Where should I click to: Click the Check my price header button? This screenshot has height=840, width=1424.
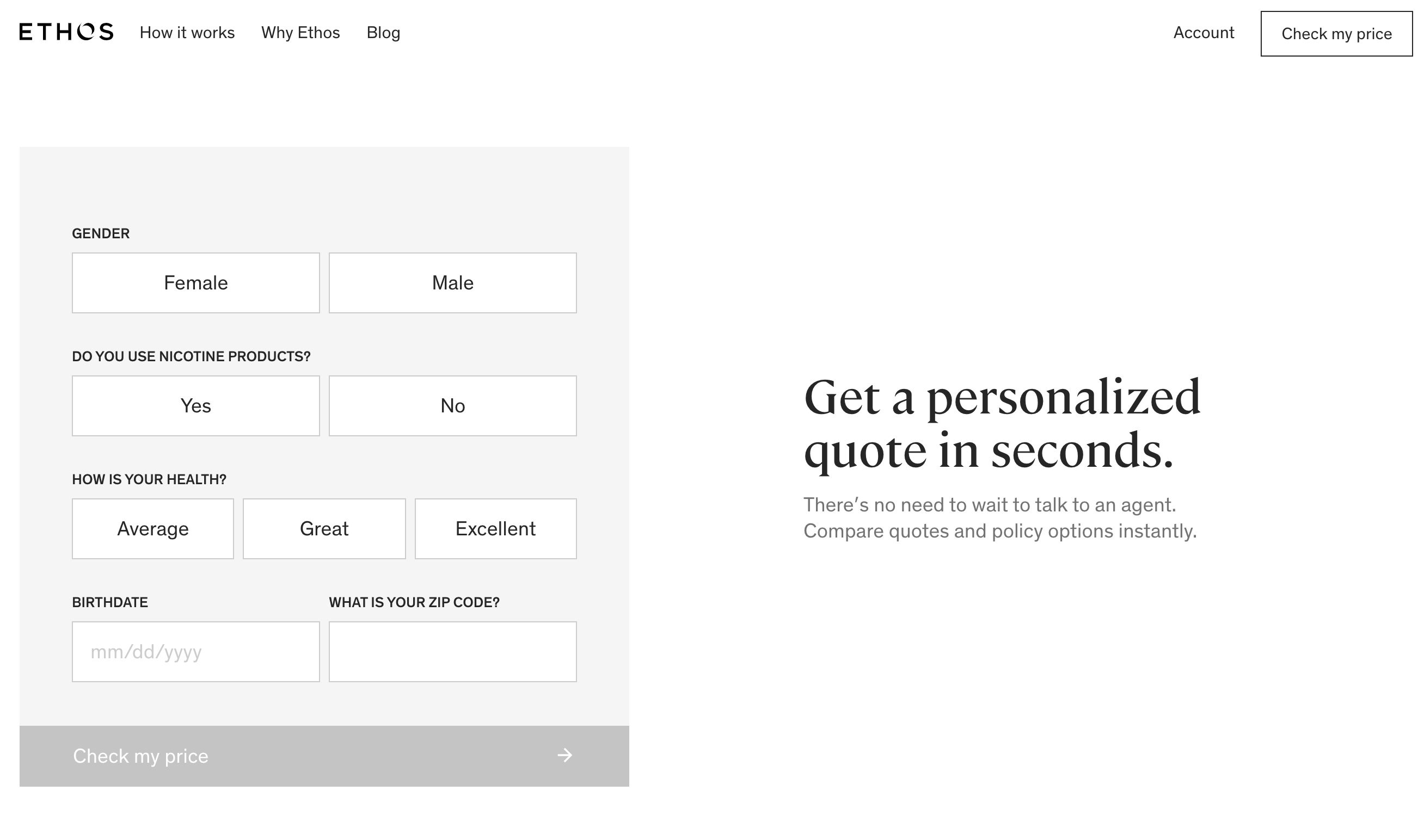1336,33
